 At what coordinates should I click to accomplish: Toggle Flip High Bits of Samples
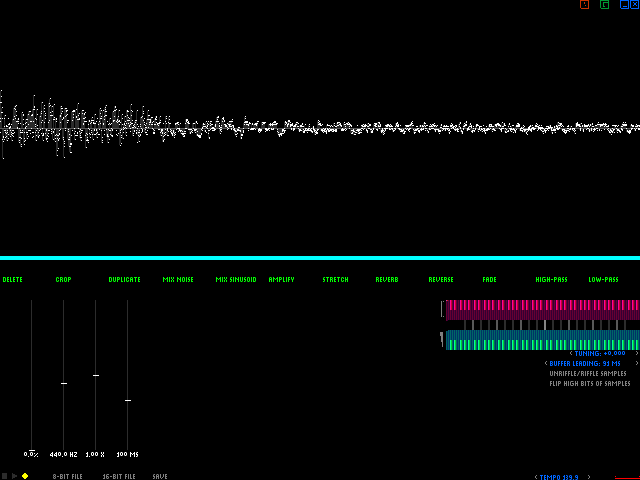[x=590, y=383]
